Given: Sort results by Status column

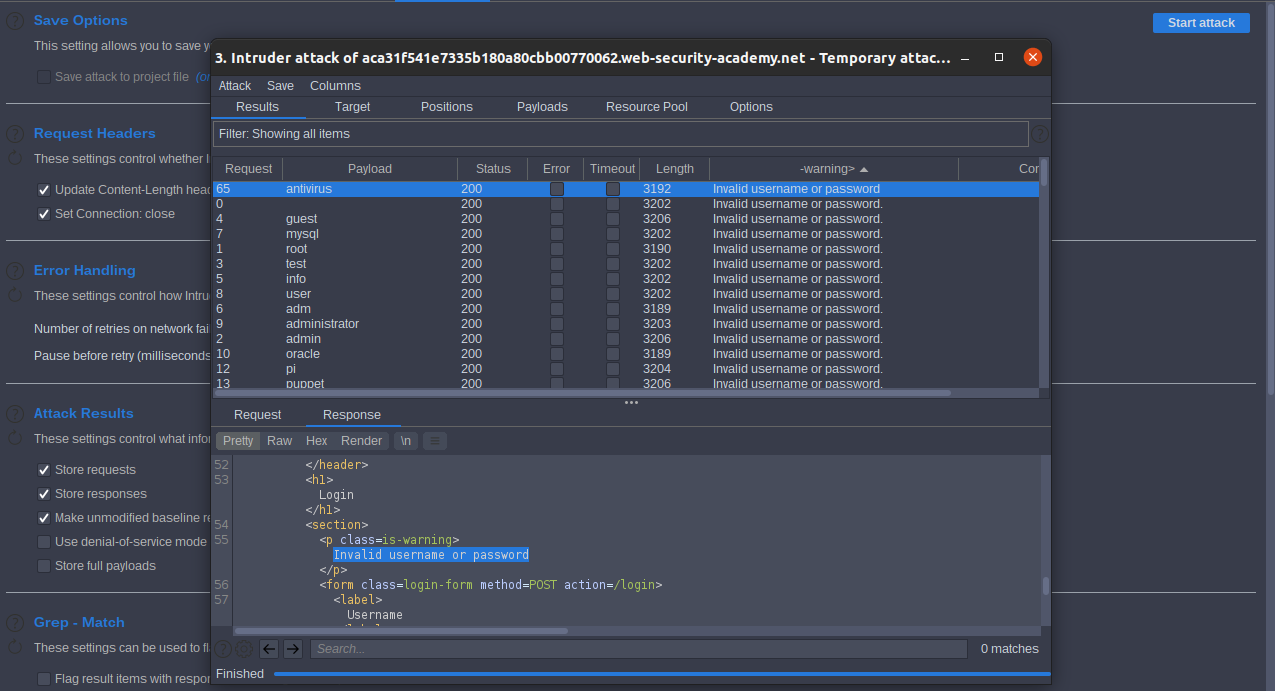Looking at the screenshot, I should 493,169.
